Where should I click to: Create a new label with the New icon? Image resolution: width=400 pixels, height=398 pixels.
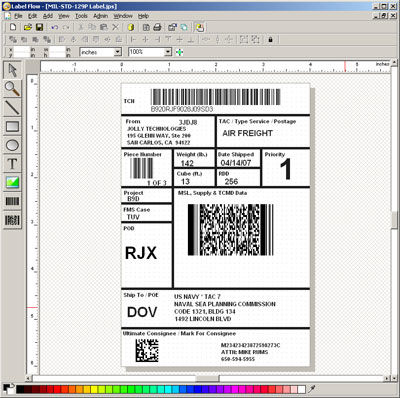coord(13,27)
